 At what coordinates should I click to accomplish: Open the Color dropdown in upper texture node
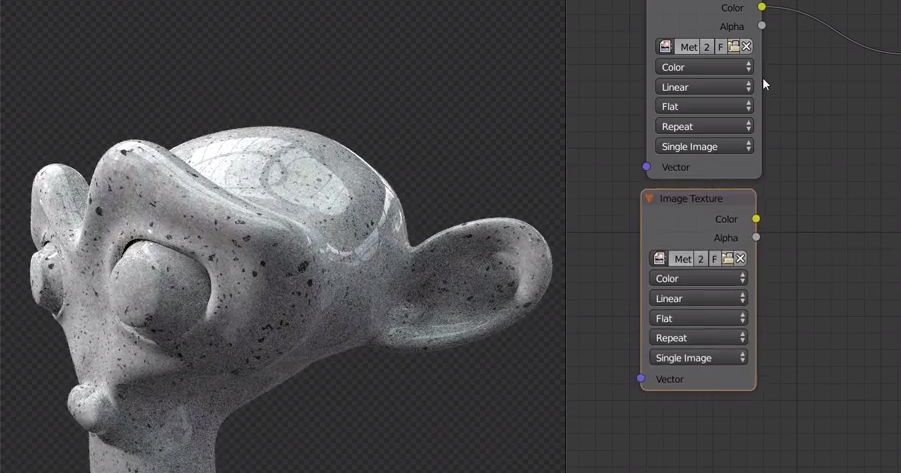tap(704, 67)
